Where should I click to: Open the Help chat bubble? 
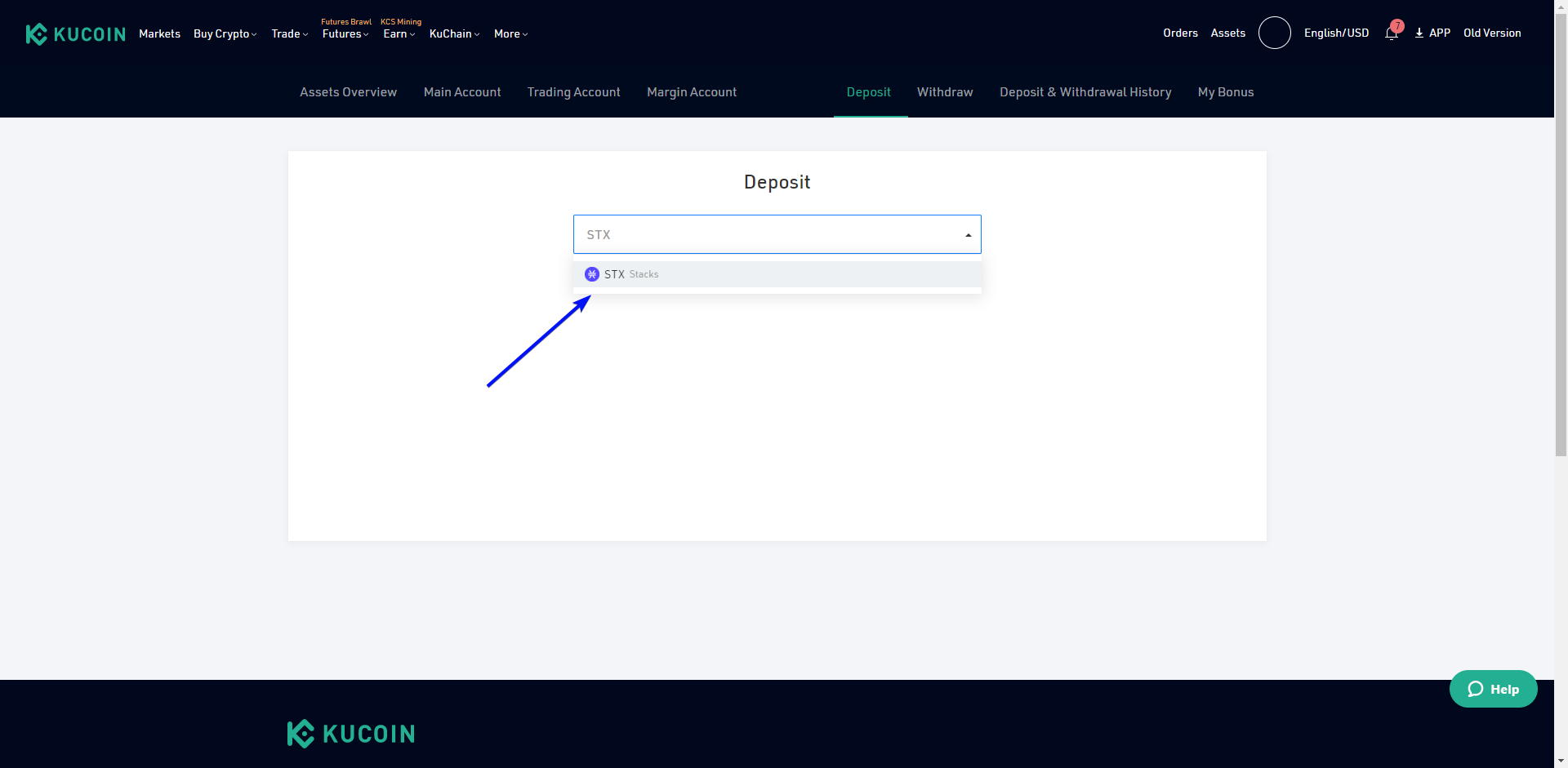(1493, 689)
